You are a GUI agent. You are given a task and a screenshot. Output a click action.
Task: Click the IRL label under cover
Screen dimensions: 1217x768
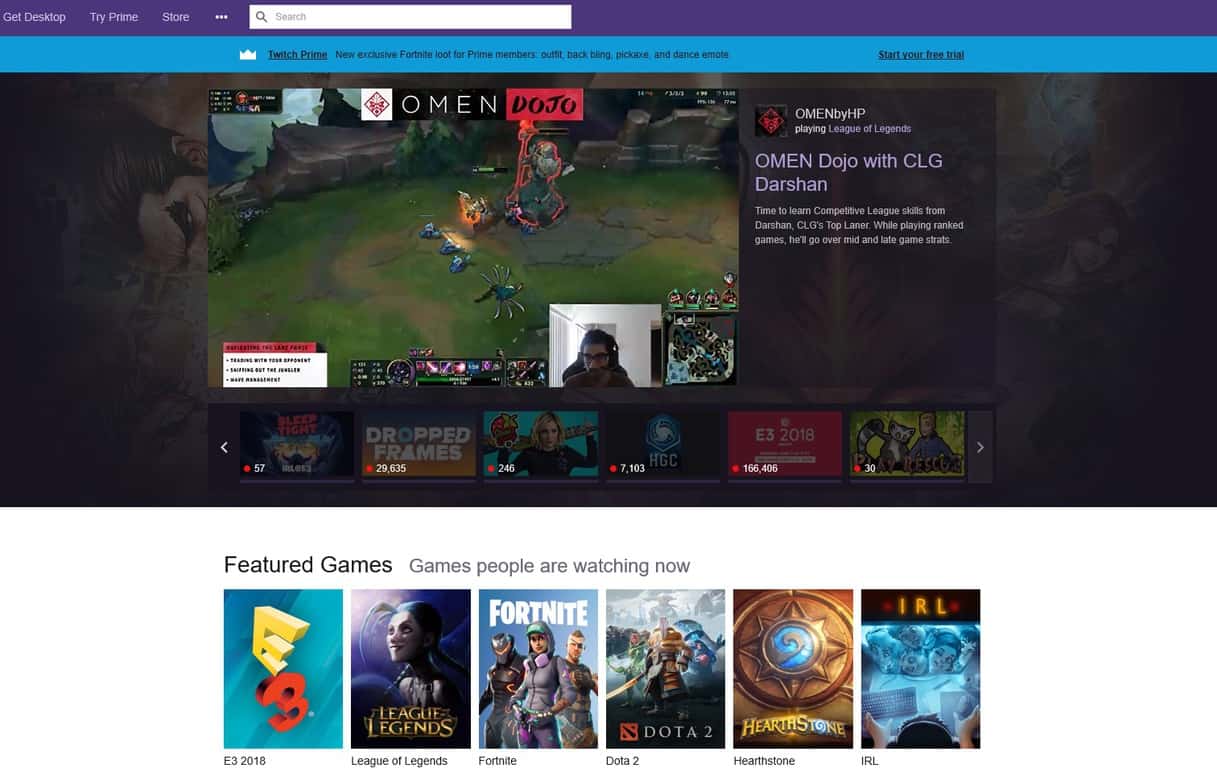pyautogui.click(x=870, y=761)
